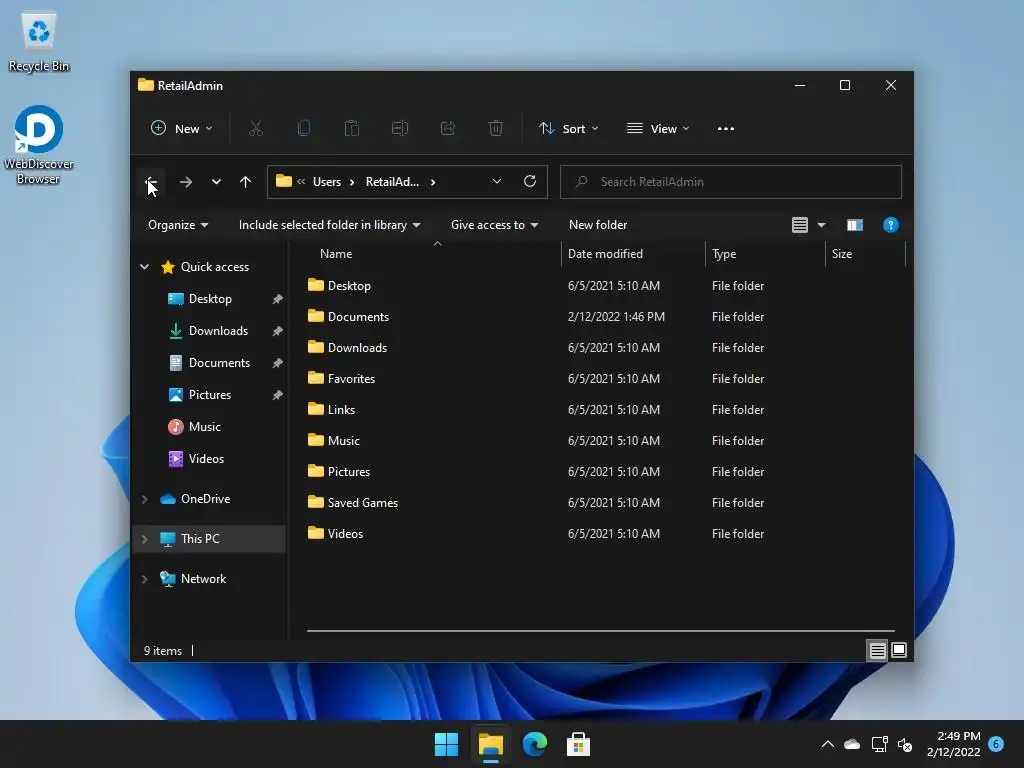Select the Favorites folder row

click(x=536, y=379)
